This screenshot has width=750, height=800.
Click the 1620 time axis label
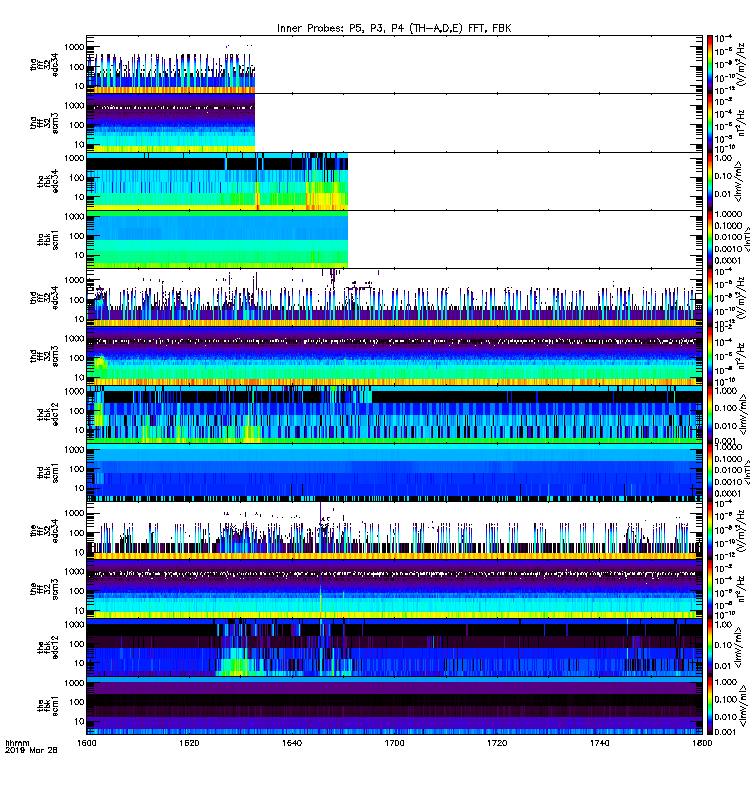189,742
